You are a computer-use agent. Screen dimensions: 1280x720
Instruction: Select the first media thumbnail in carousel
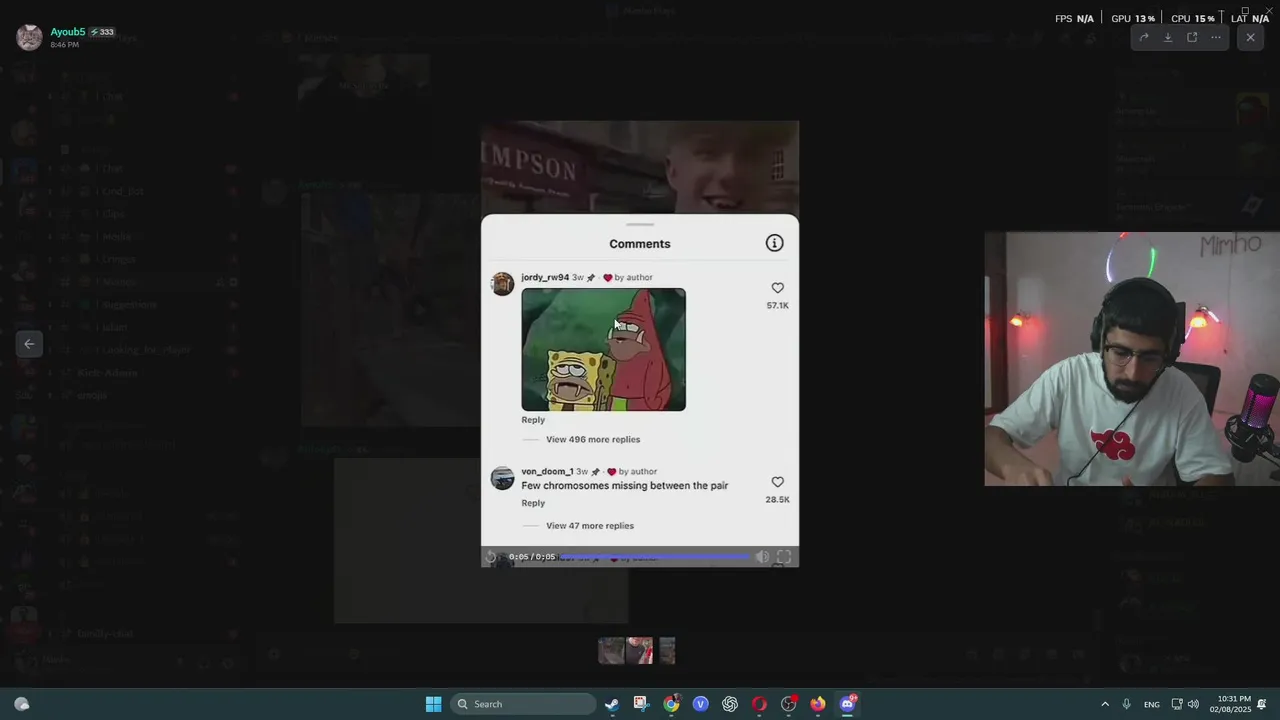tap(611, 651)
